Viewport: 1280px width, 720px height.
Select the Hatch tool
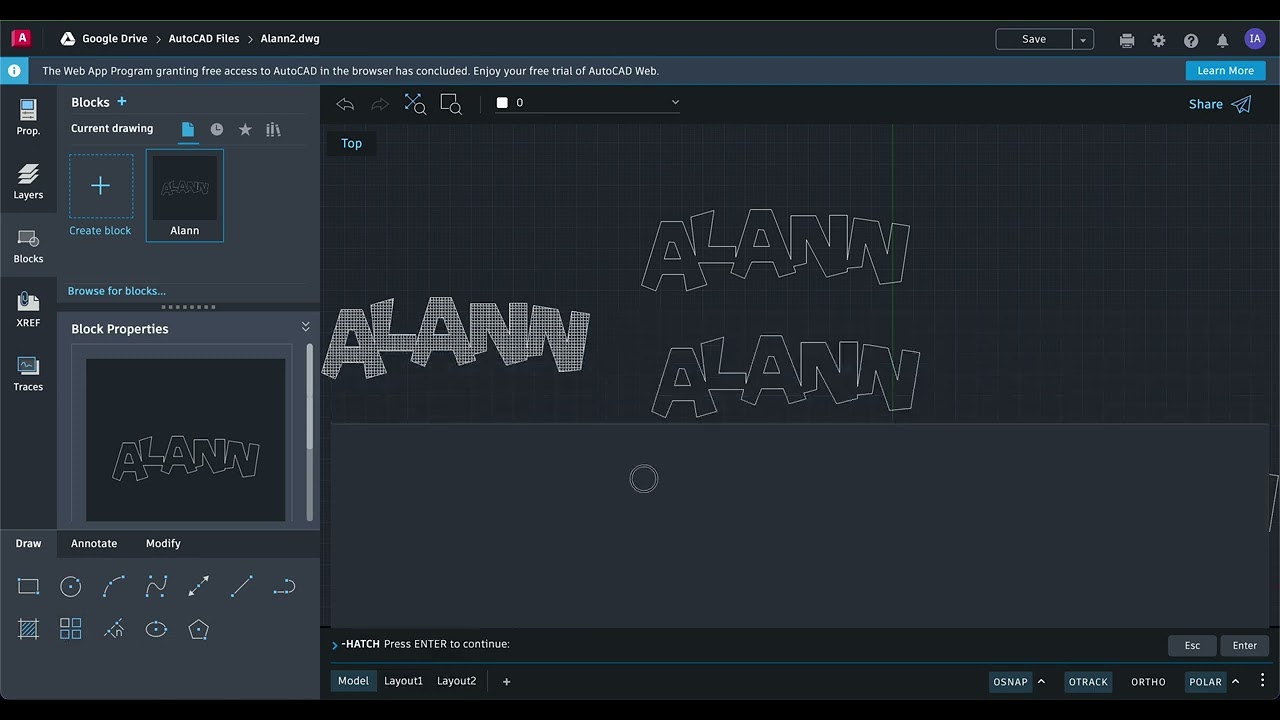[x=28, y=629]
